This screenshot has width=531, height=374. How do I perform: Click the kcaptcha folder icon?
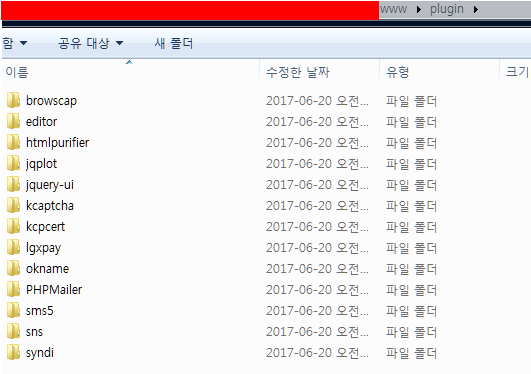point(14,205)
